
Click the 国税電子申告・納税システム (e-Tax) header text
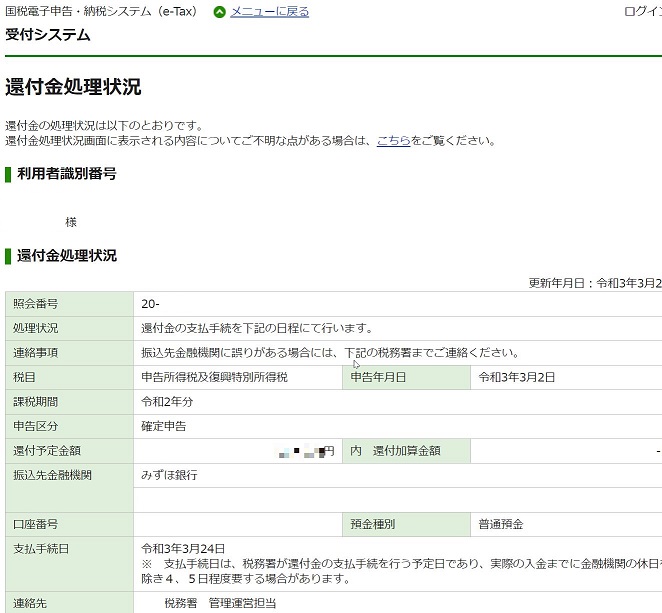(x=101, y=11)
